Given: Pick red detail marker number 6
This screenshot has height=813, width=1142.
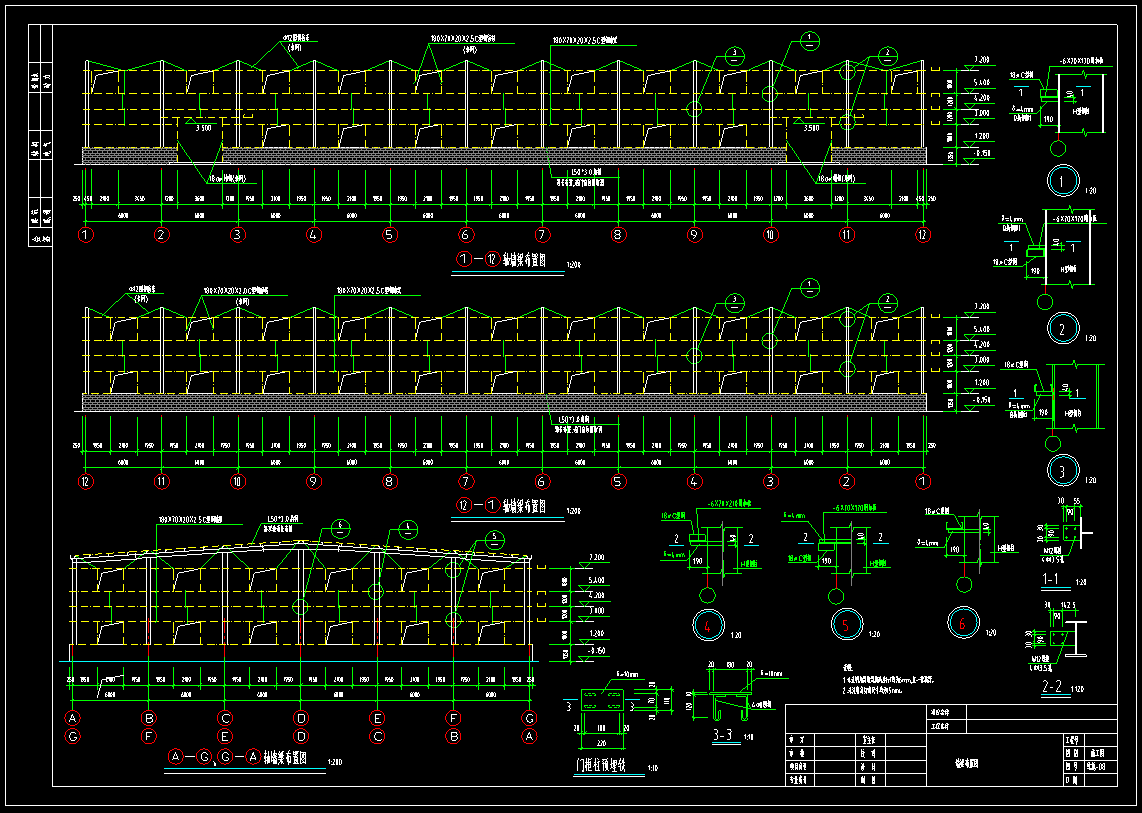Looking at the screenshot, I should (x=963, y=623).
